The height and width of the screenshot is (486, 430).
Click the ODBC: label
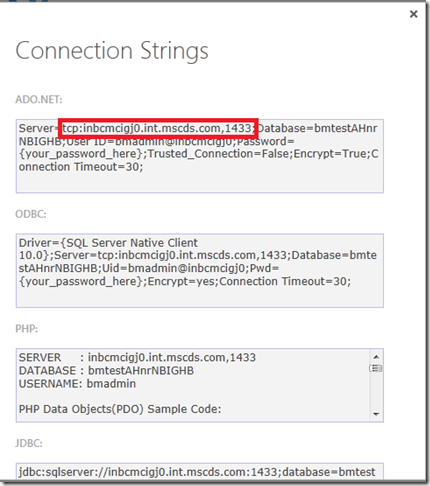31,214
